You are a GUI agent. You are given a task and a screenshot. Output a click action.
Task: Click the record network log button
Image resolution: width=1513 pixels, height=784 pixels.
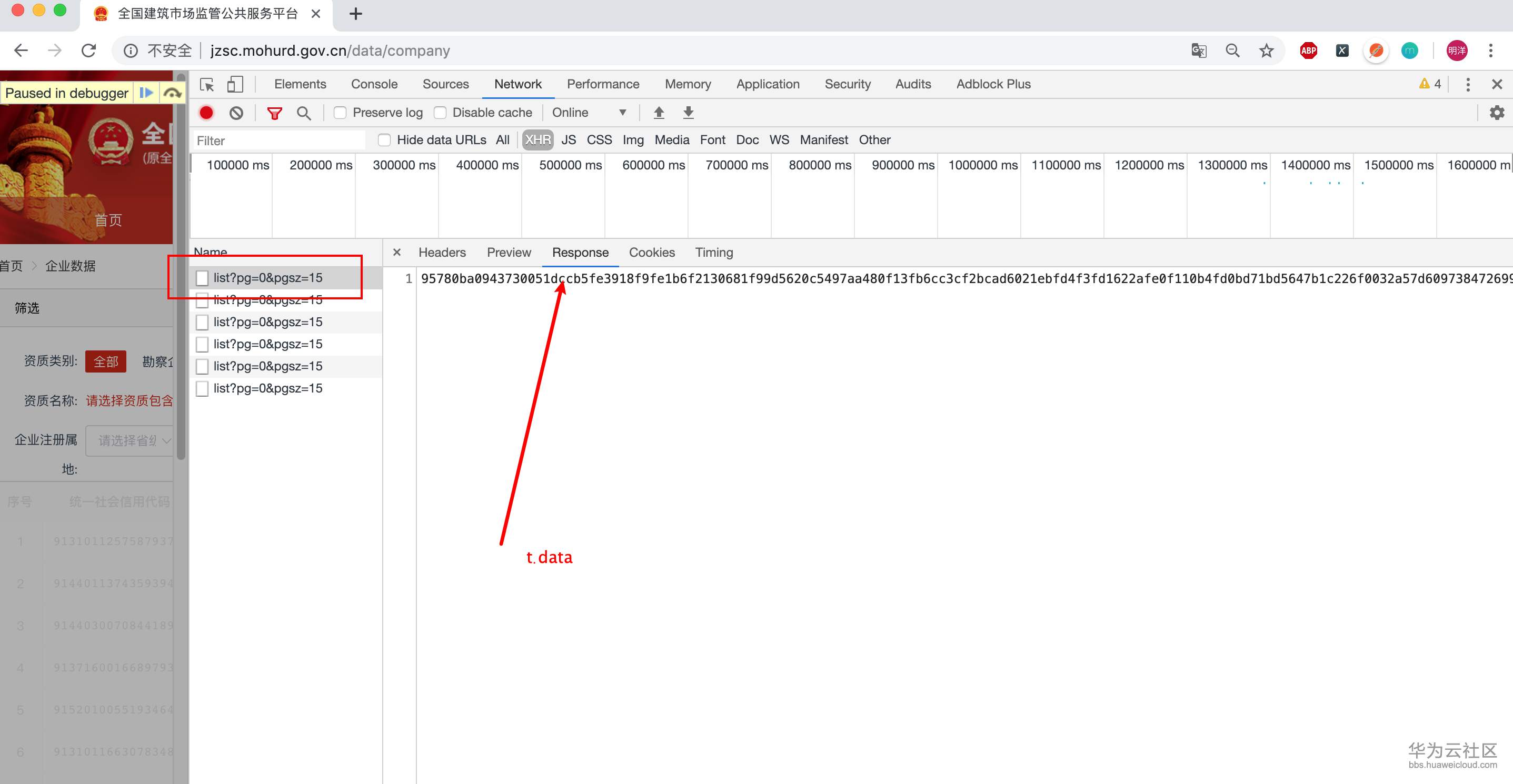(x=206, y=113)
